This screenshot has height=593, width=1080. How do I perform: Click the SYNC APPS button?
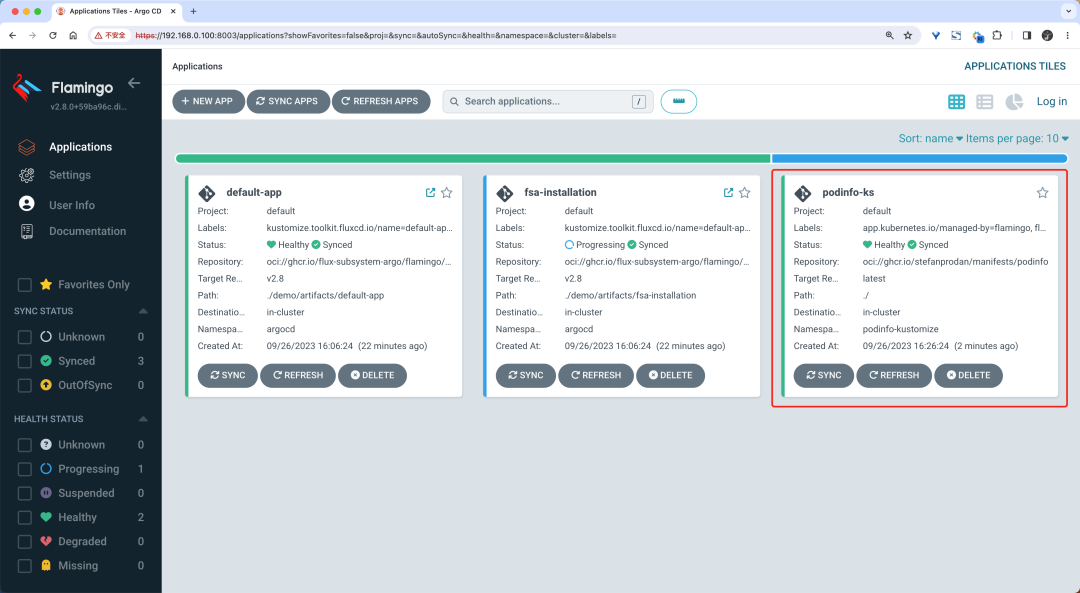pos(288,101)
